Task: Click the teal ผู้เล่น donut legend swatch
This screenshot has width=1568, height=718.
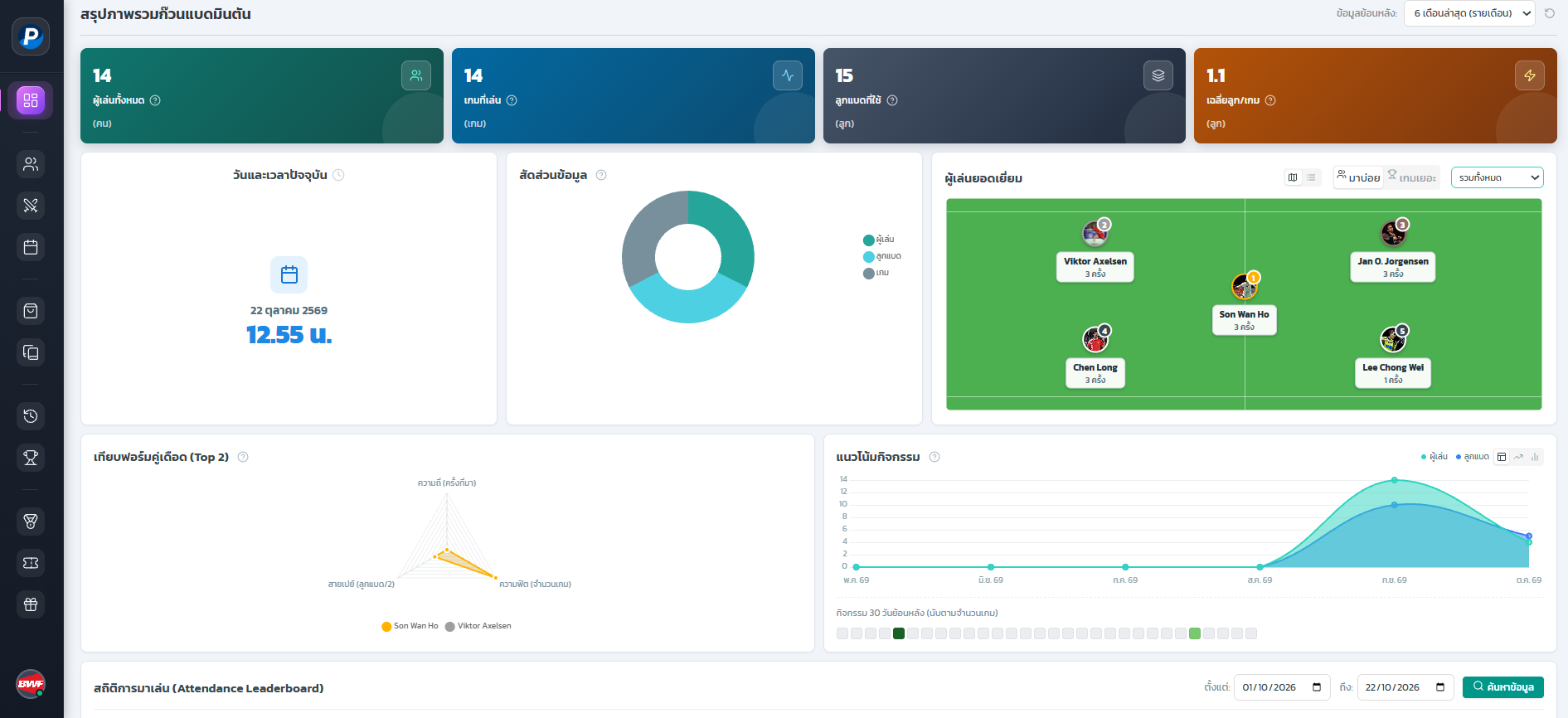Action: point(869,240)
